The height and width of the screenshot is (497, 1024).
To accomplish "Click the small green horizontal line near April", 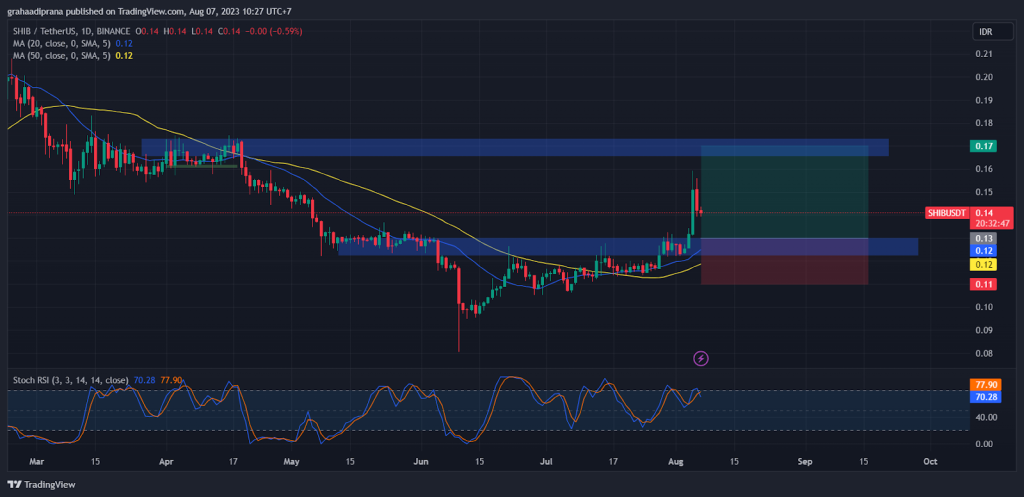I will (202, 167).
